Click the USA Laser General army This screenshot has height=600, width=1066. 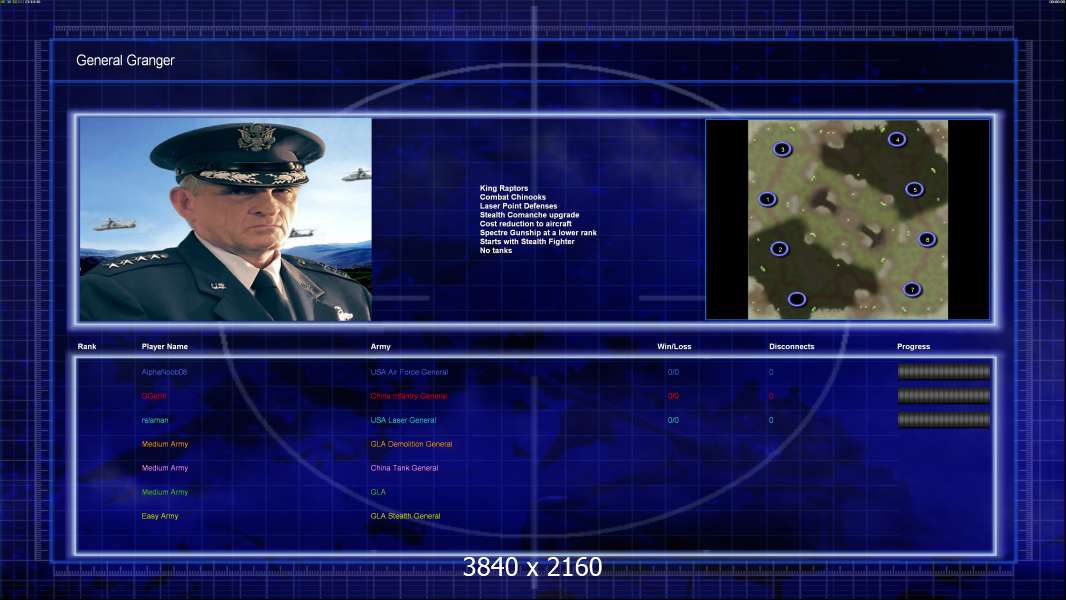[403, 421]
